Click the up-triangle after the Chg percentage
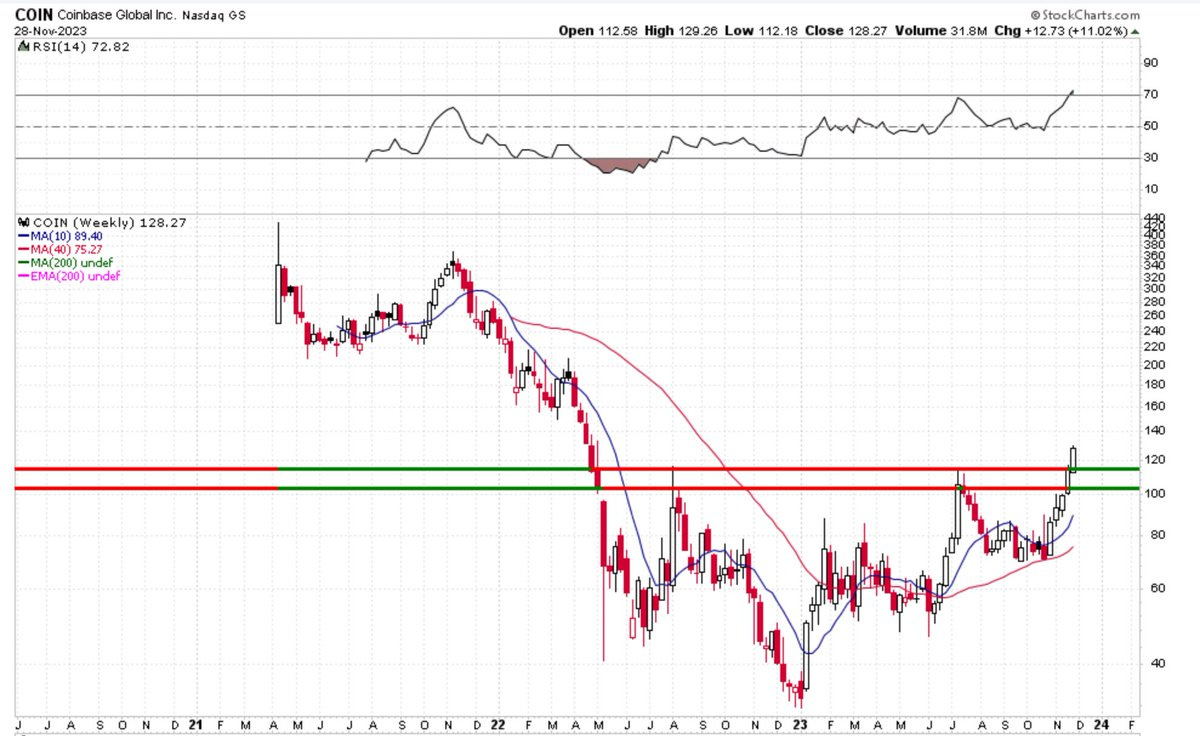Viewport: 1200px width, 736px height. click(1135, 31)
